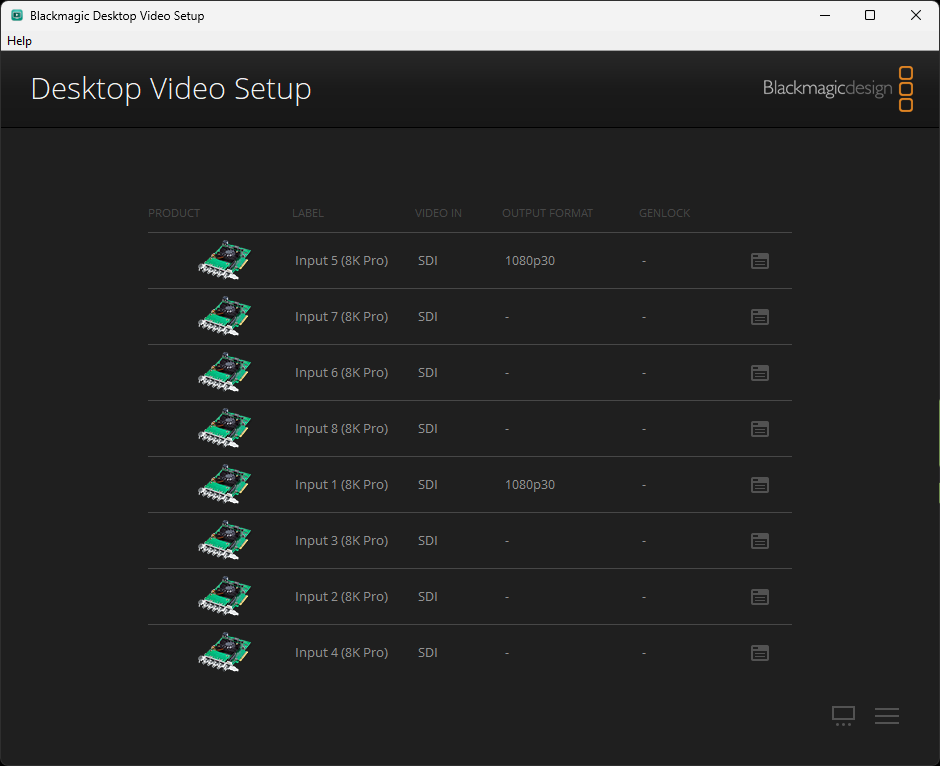This screenshot has height=766, width=940.
Task: Open settings icon for Input 7 (8K Pro)
Action: (x=760, y=317)
